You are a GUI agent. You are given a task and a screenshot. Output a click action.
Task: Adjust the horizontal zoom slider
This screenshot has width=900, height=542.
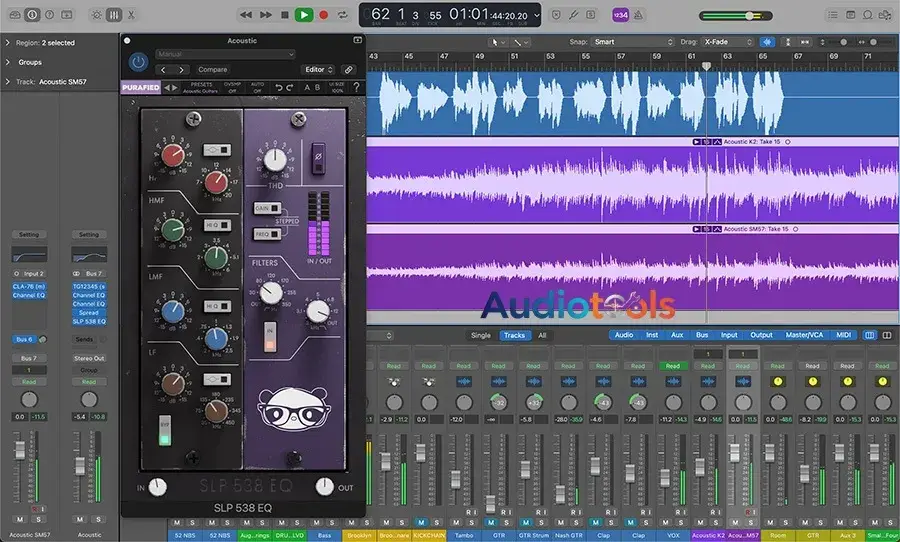tap(874, 42)
